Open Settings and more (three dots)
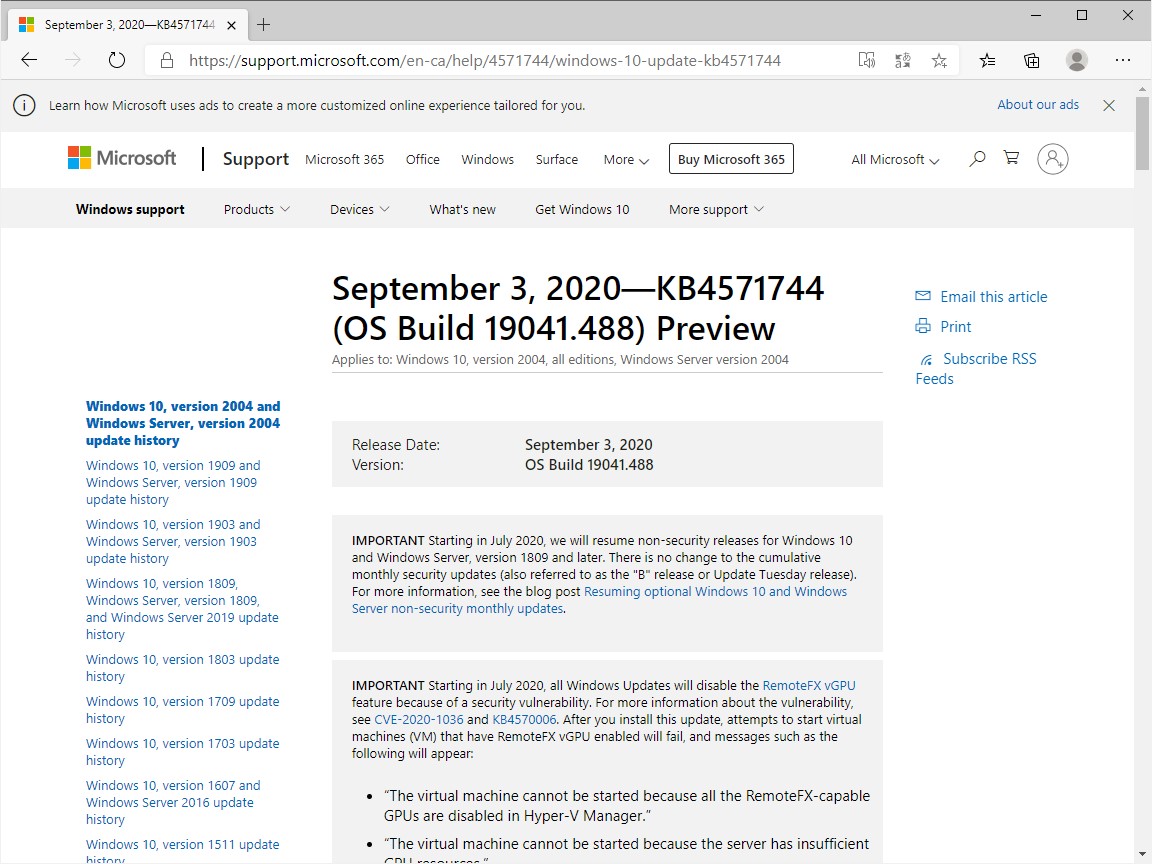Screen dimensions: 1152x864 coord(1123,60)
